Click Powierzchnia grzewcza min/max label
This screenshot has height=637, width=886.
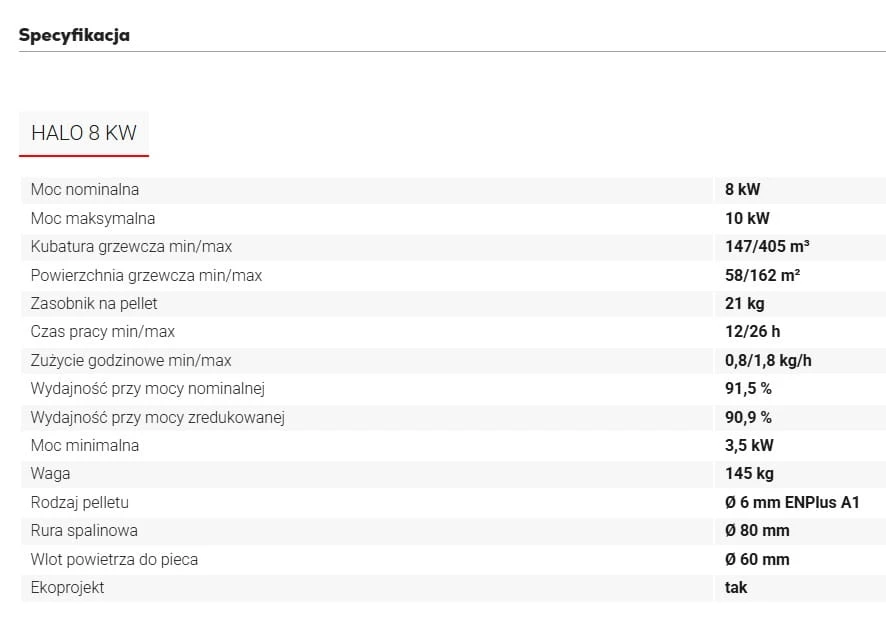point(146,275)
